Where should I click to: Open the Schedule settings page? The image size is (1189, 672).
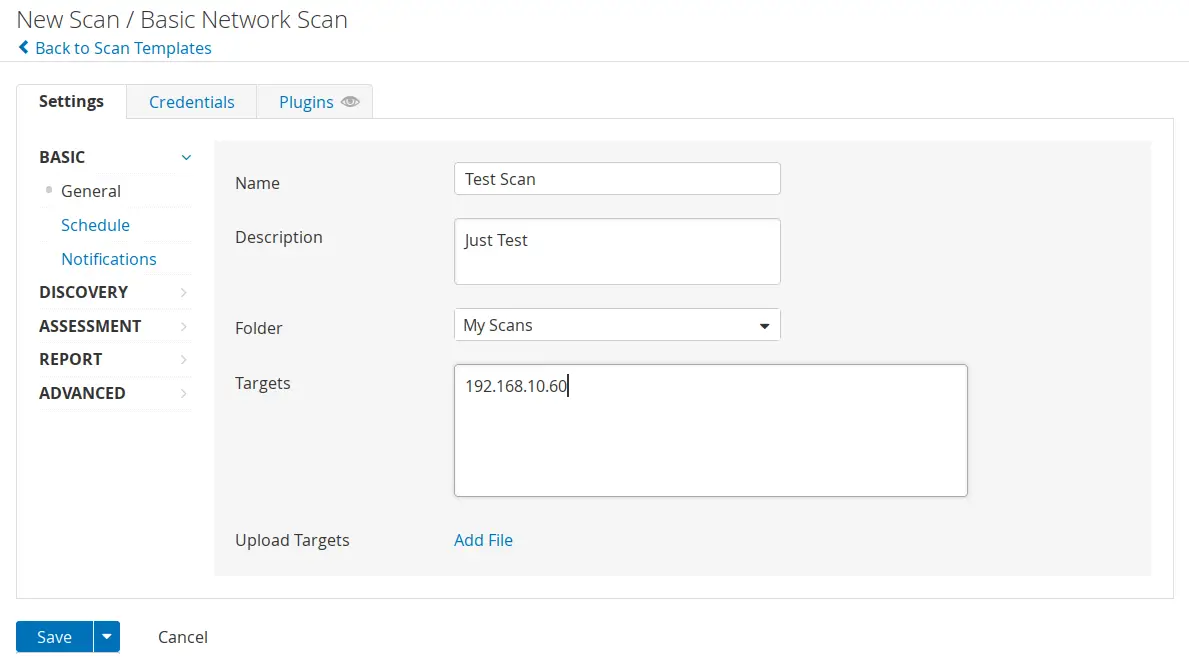(95, 225)
